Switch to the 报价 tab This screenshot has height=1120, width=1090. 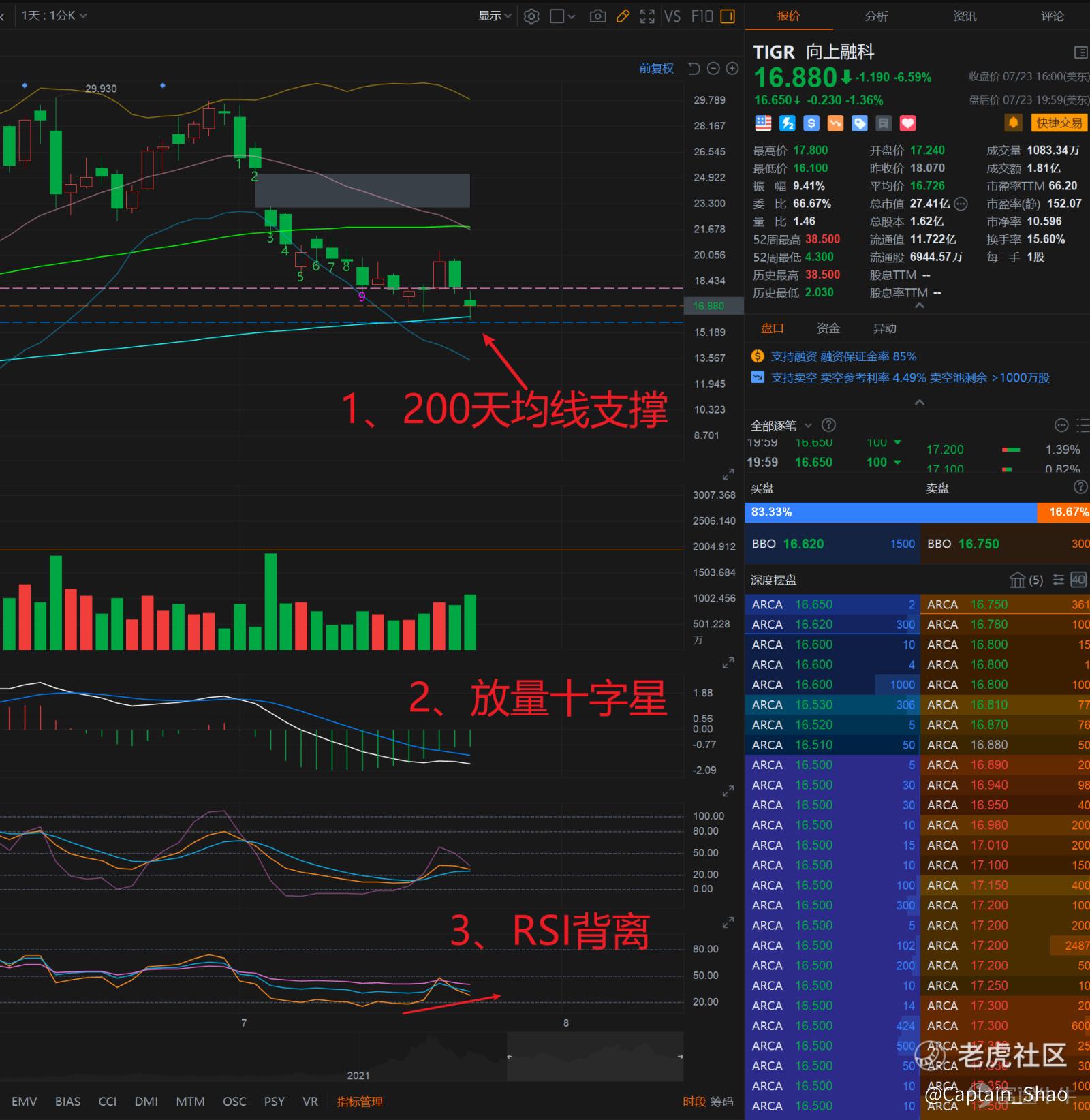click(788, 16)
